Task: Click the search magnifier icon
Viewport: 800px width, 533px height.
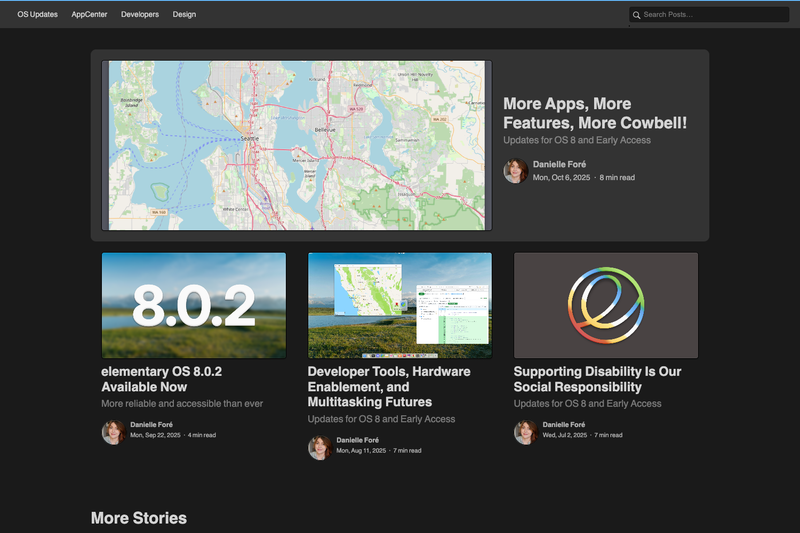Action: 636,15
